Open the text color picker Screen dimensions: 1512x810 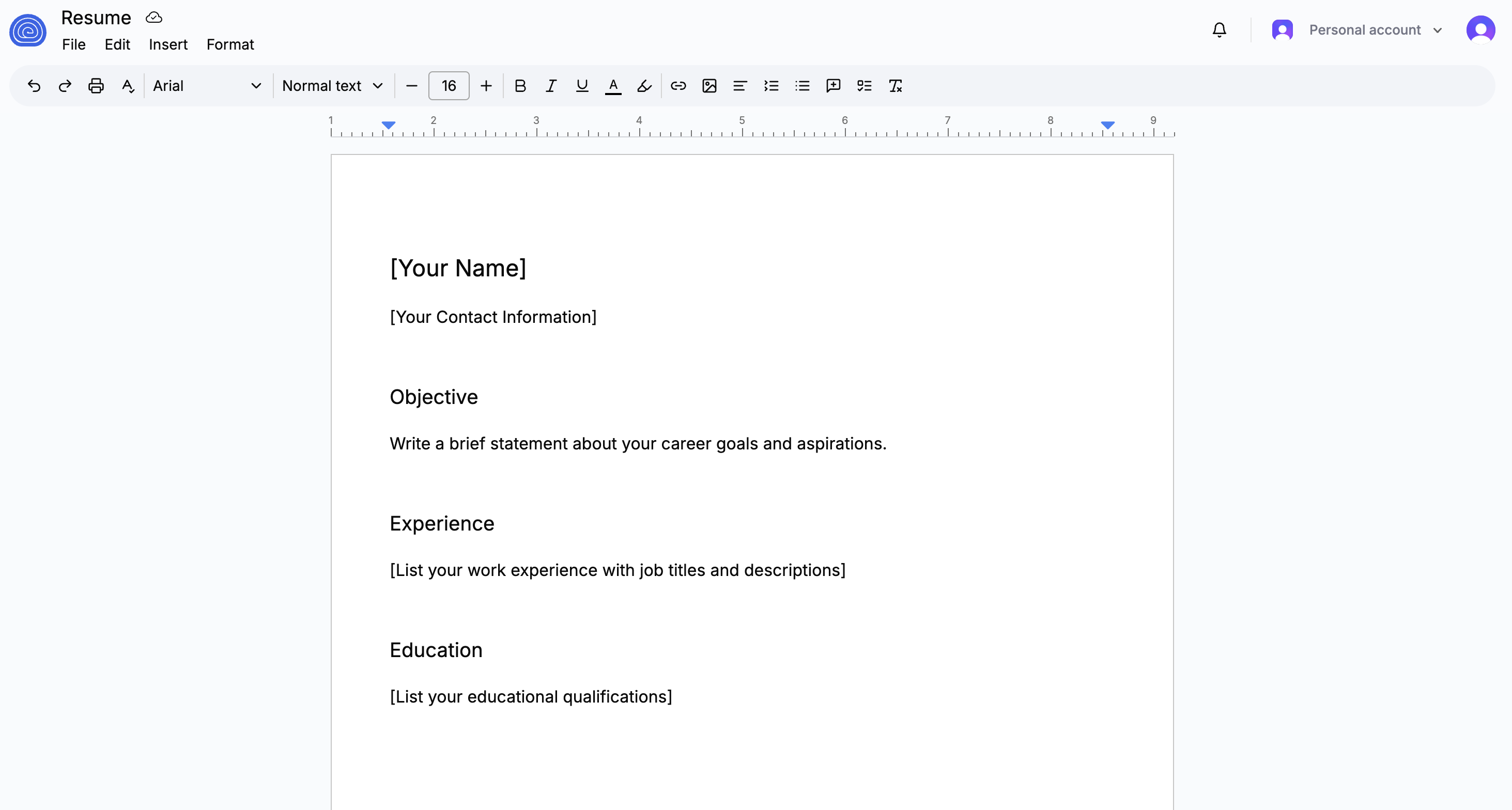click(613, 86)
